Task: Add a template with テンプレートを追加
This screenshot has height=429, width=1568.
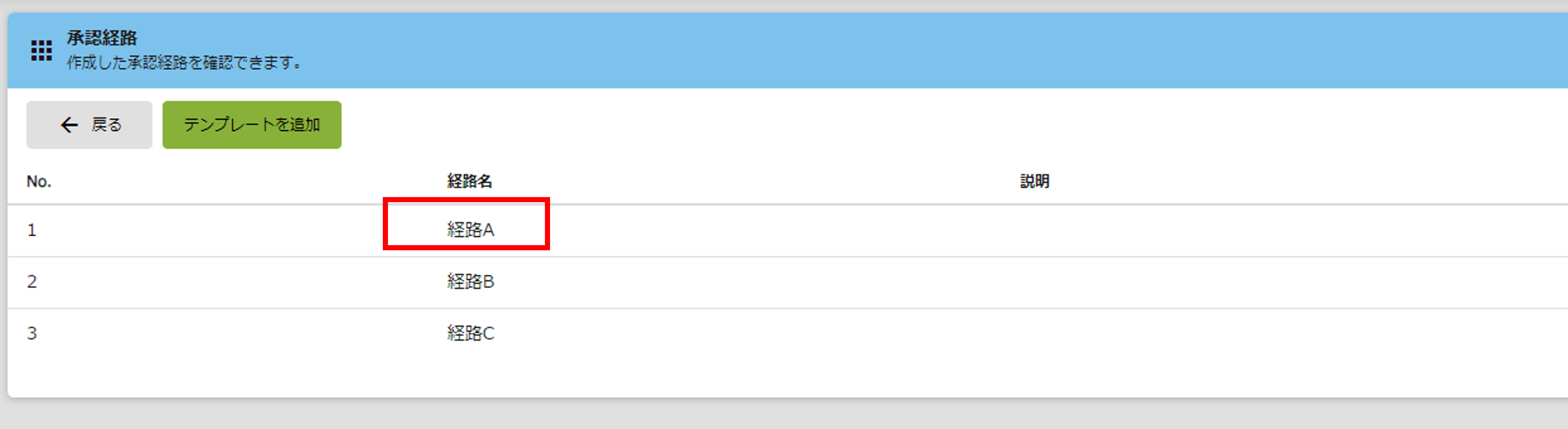Action: coord(252,125)
